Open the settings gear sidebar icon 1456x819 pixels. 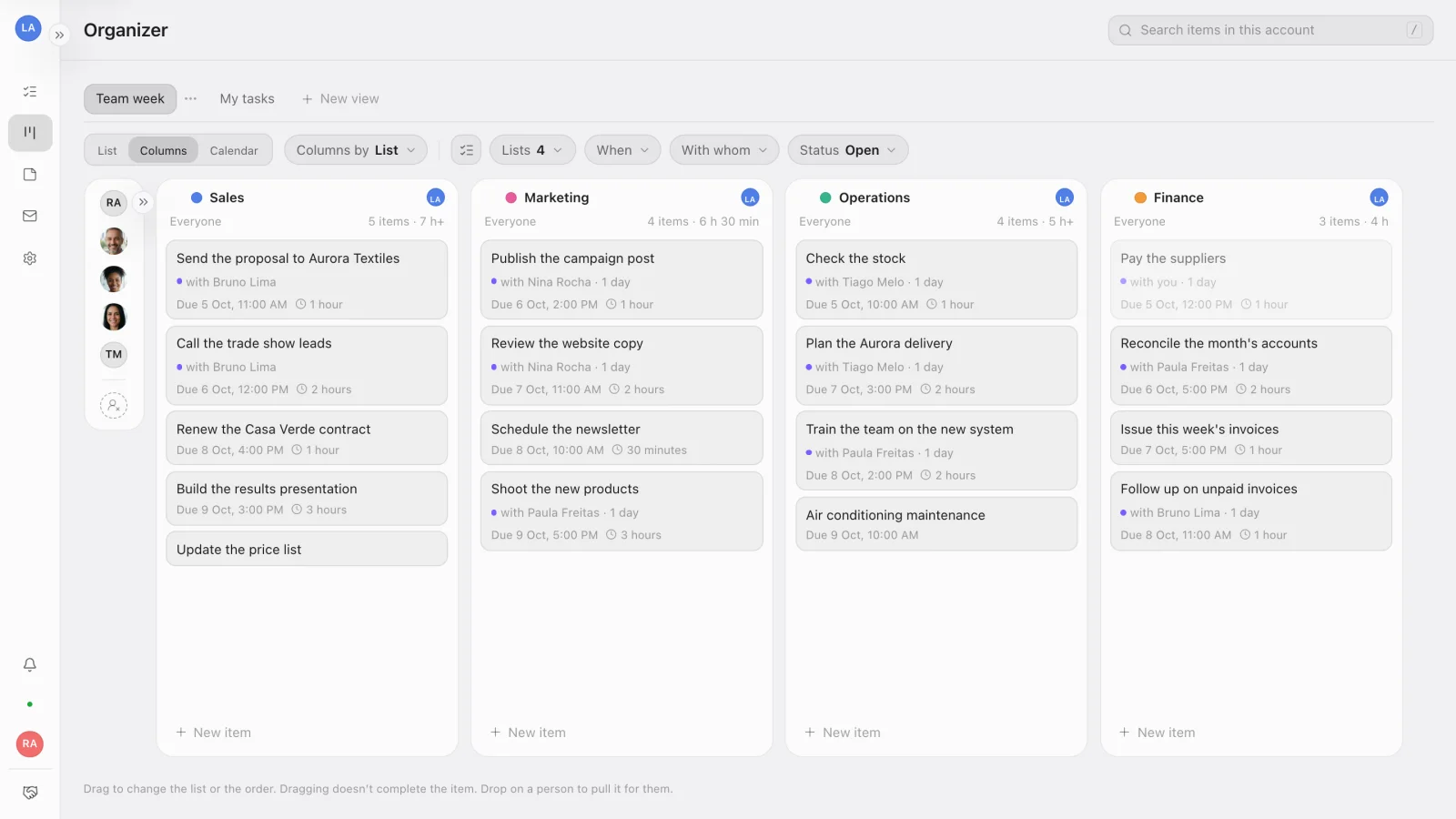point(30,258)
